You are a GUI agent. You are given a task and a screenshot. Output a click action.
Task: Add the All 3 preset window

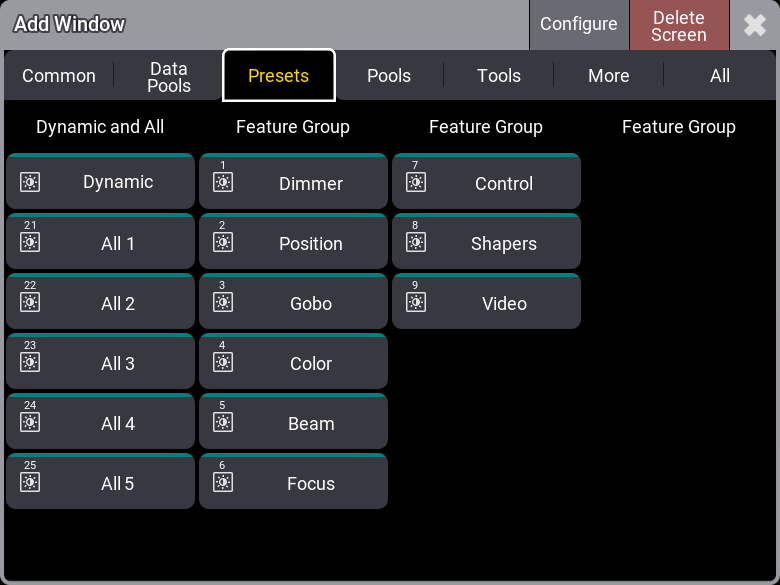pos(100,361)
